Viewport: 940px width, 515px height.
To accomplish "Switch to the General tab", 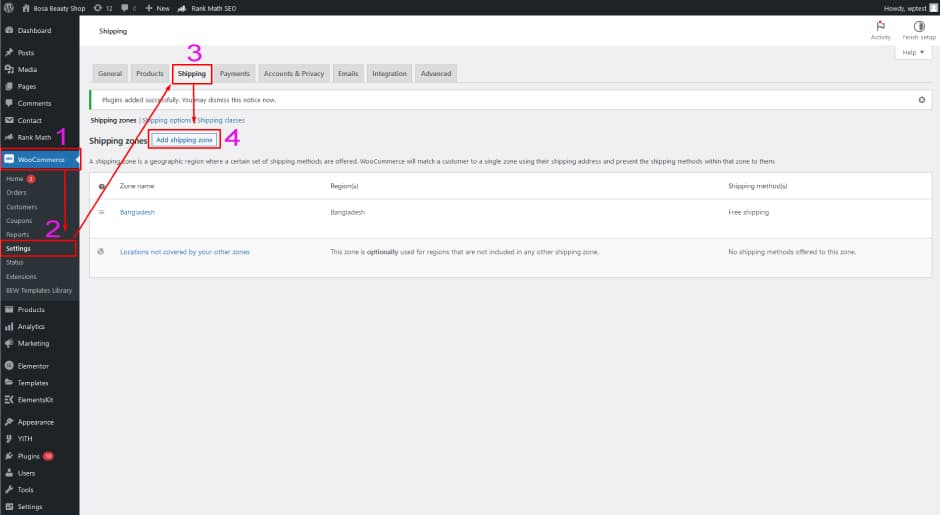I will [110, 73].
